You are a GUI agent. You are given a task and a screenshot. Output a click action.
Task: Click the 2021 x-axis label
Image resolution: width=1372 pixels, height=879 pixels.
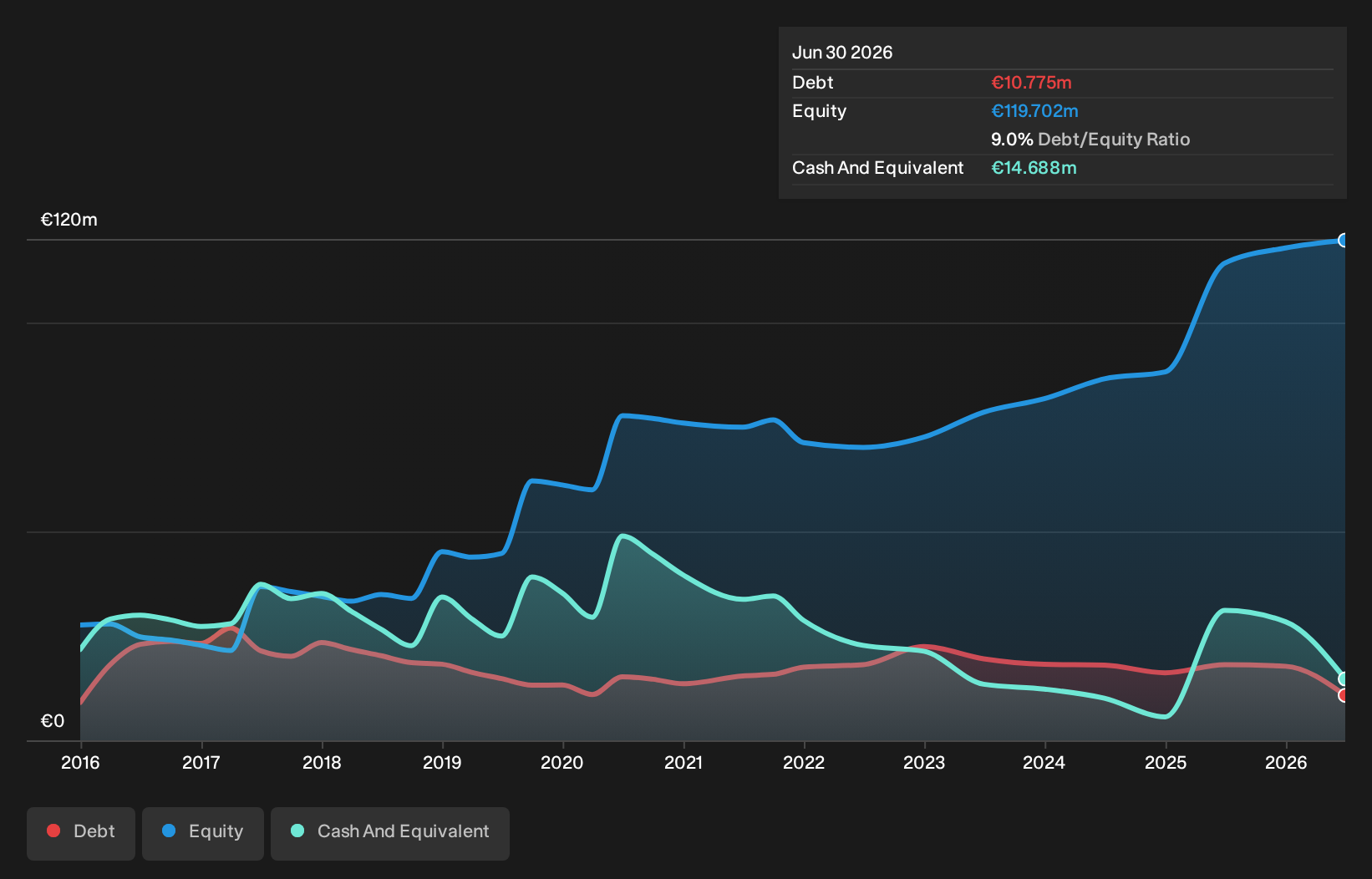click(683, 762)
